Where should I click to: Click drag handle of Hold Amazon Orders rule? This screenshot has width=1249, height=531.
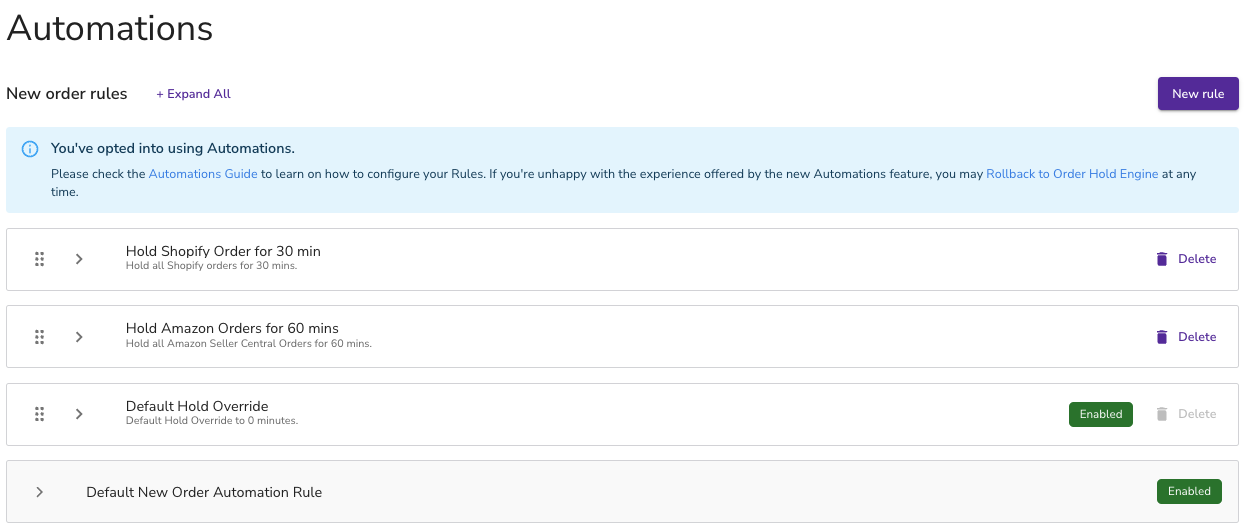pos(40,337)
